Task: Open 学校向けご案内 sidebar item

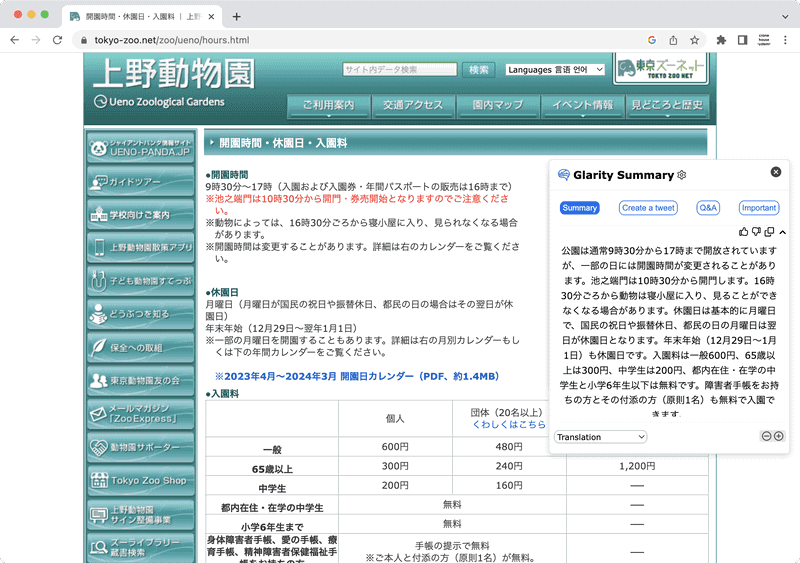Action: (x=140, y=214)
